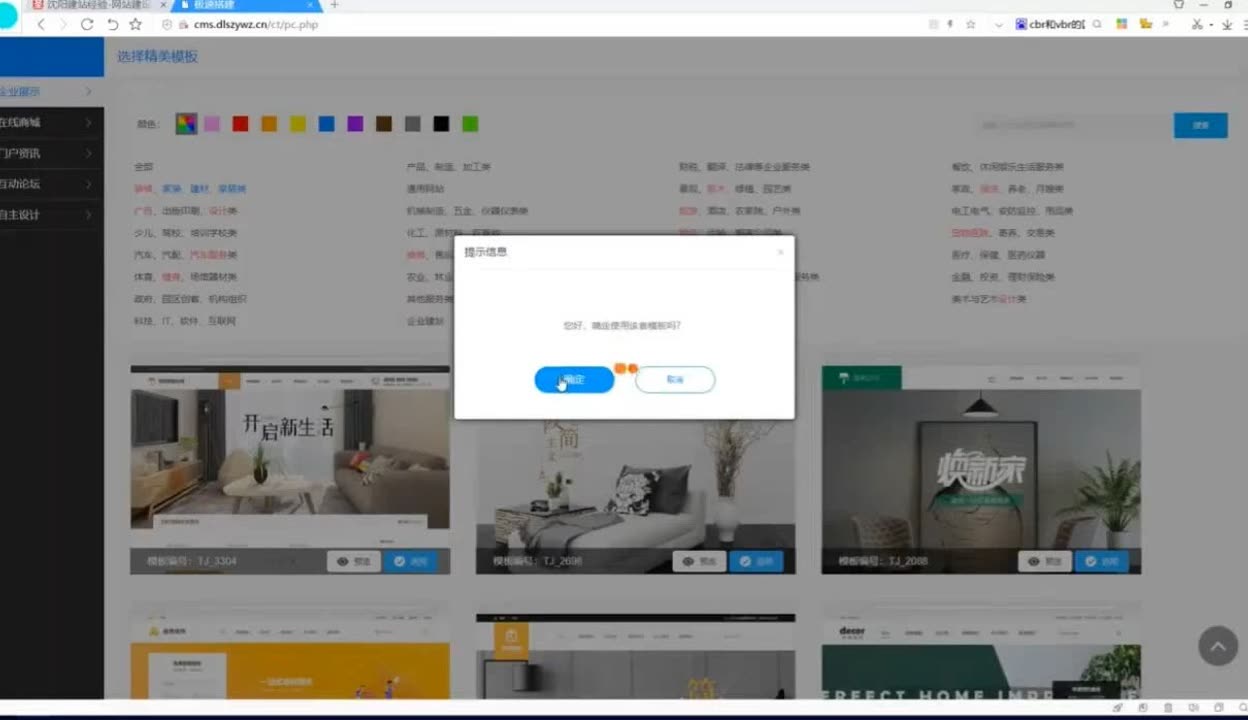Preview template TJ_3304 via its eye button

[x=353, y=562]
